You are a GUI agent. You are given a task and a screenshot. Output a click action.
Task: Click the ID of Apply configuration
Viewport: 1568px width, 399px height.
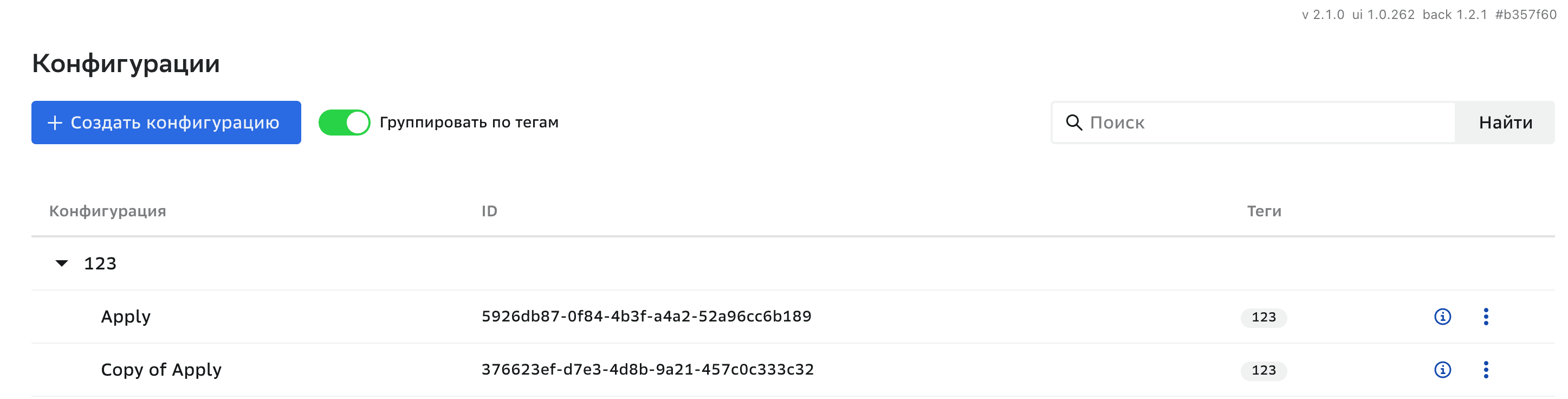pos(646,316)
